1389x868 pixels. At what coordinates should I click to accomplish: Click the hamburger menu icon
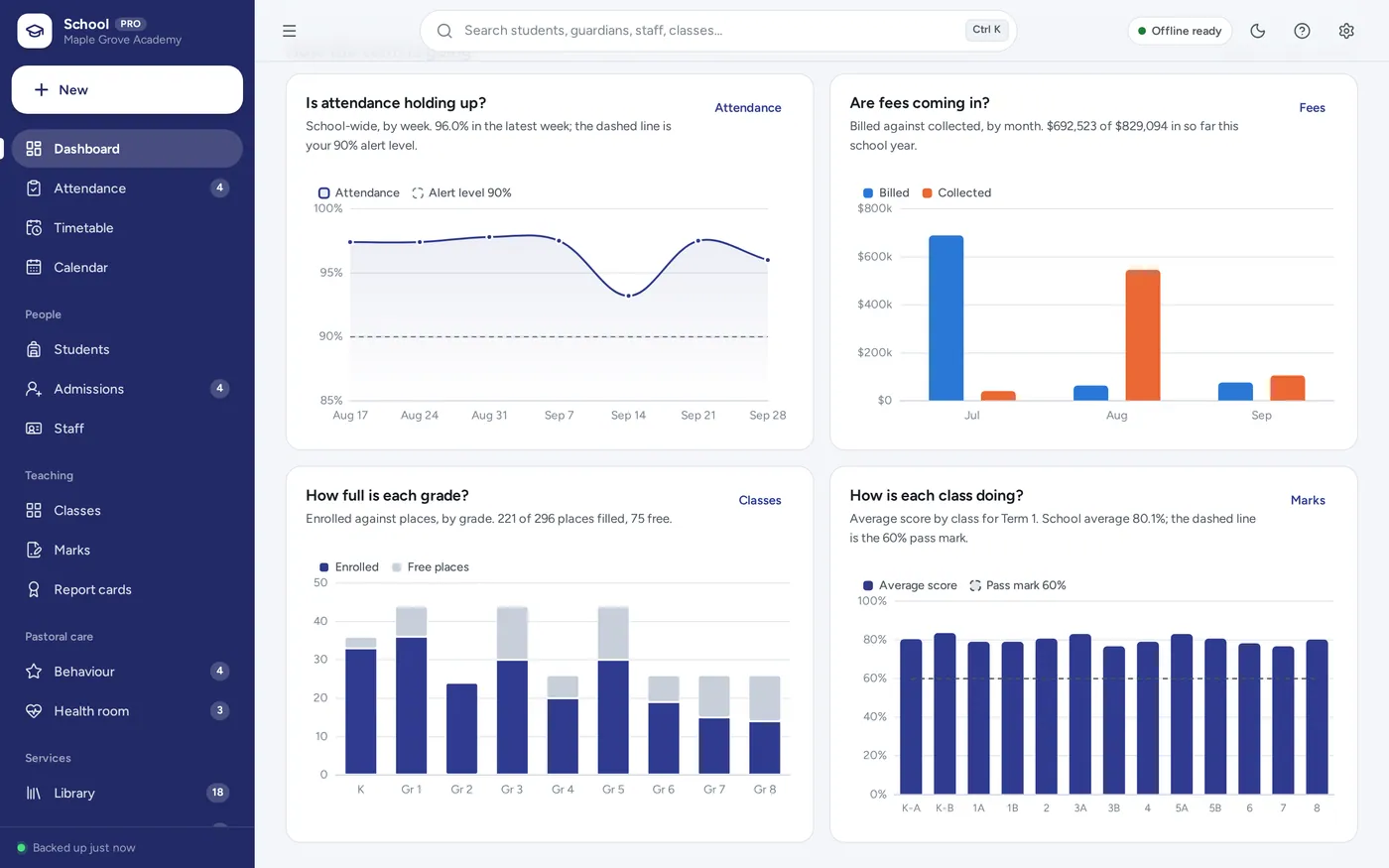click(x=290, y=31)
